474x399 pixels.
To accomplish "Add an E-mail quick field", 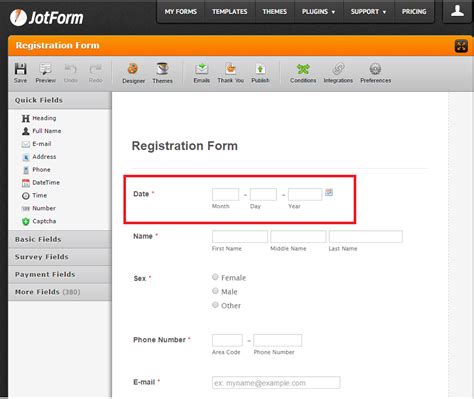I will pyautogui.click(x=36, y=144).
